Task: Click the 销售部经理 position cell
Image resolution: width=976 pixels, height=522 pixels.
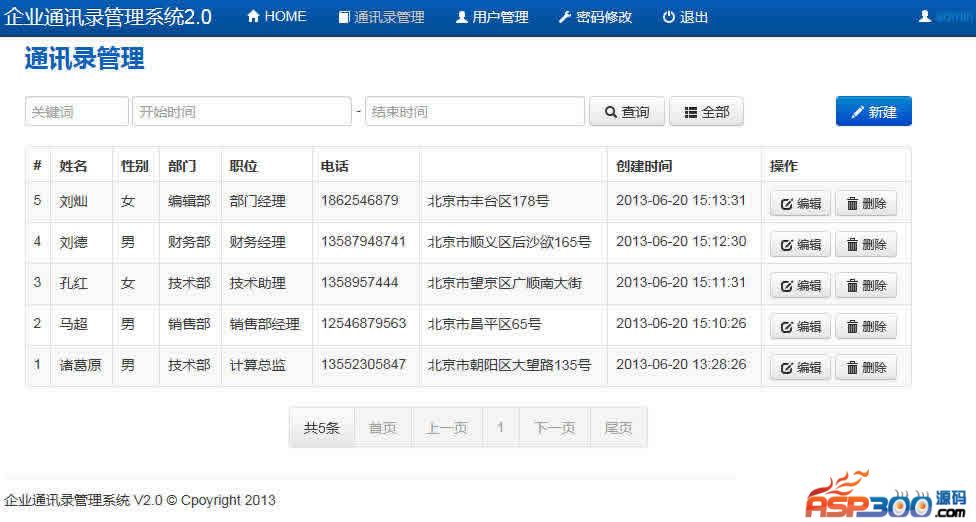Action: 265,324
